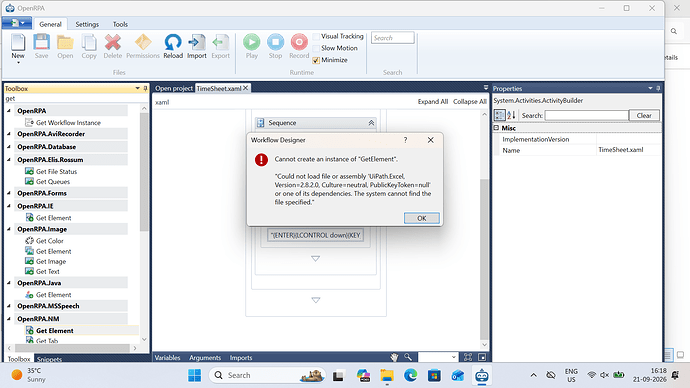Switch to the Open project tab
Viewport: 690px width, 388px height.
coord(173,88)
